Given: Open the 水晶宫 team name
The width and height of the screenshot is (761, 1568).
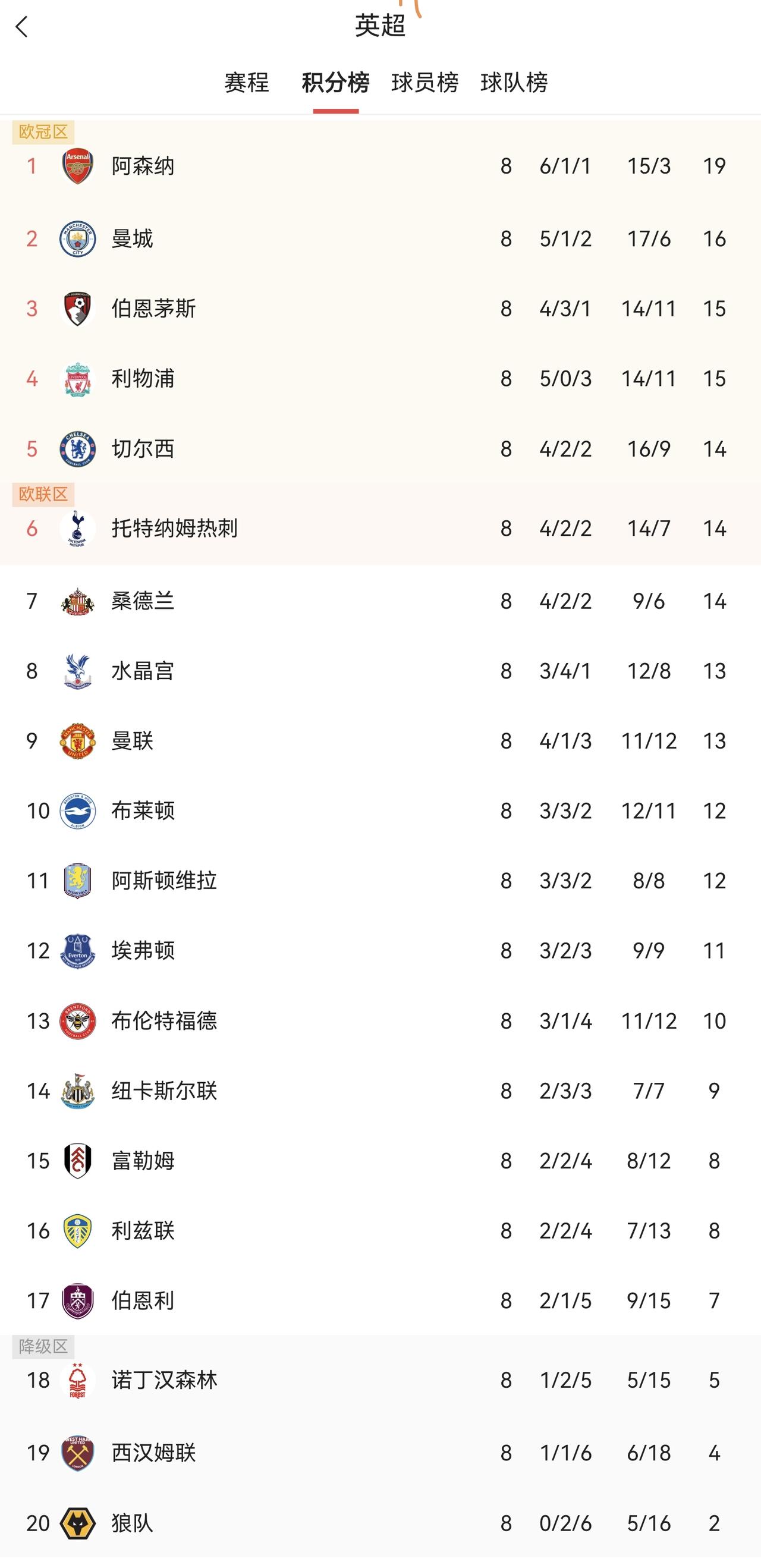Looking at the screenshot, I should [x=143, y=671].
